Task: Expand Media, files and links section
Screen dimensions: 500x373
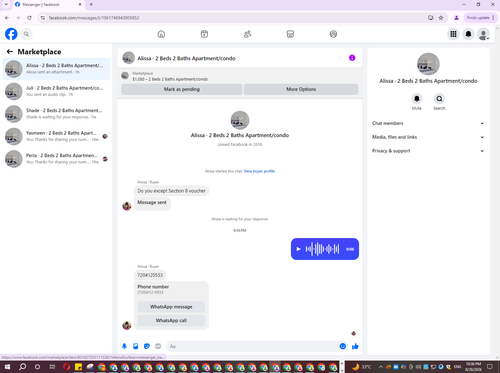Action: tap(428, 137)
